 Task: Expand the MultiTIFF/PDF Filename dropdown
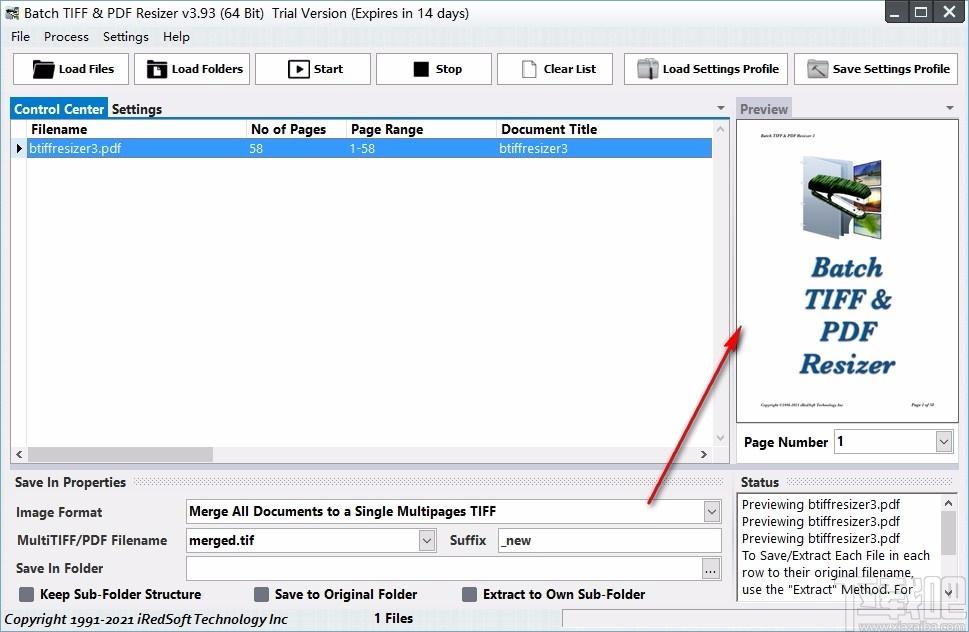[x=427, y=541]
